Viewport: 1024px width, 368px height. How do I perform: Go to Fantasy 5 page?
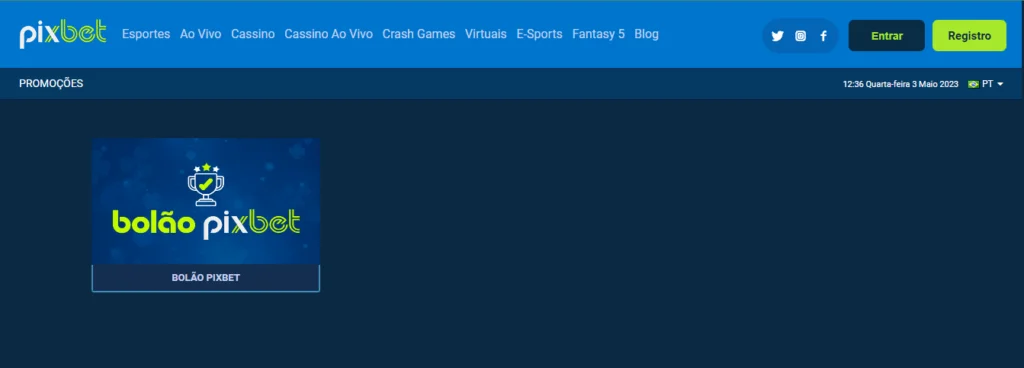click(598, 34)
